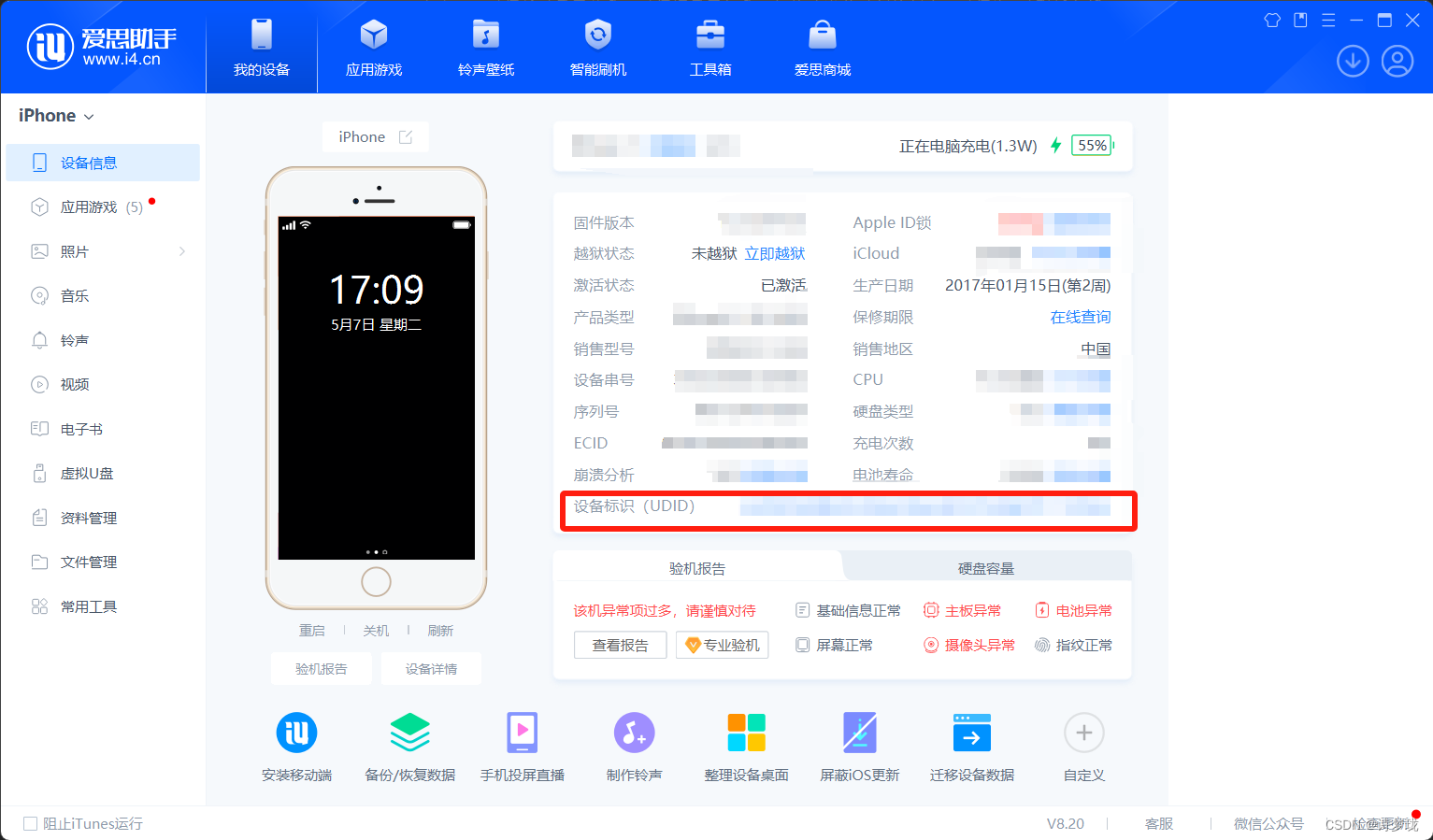Click 刷新 under the phone

coord(440,631)
